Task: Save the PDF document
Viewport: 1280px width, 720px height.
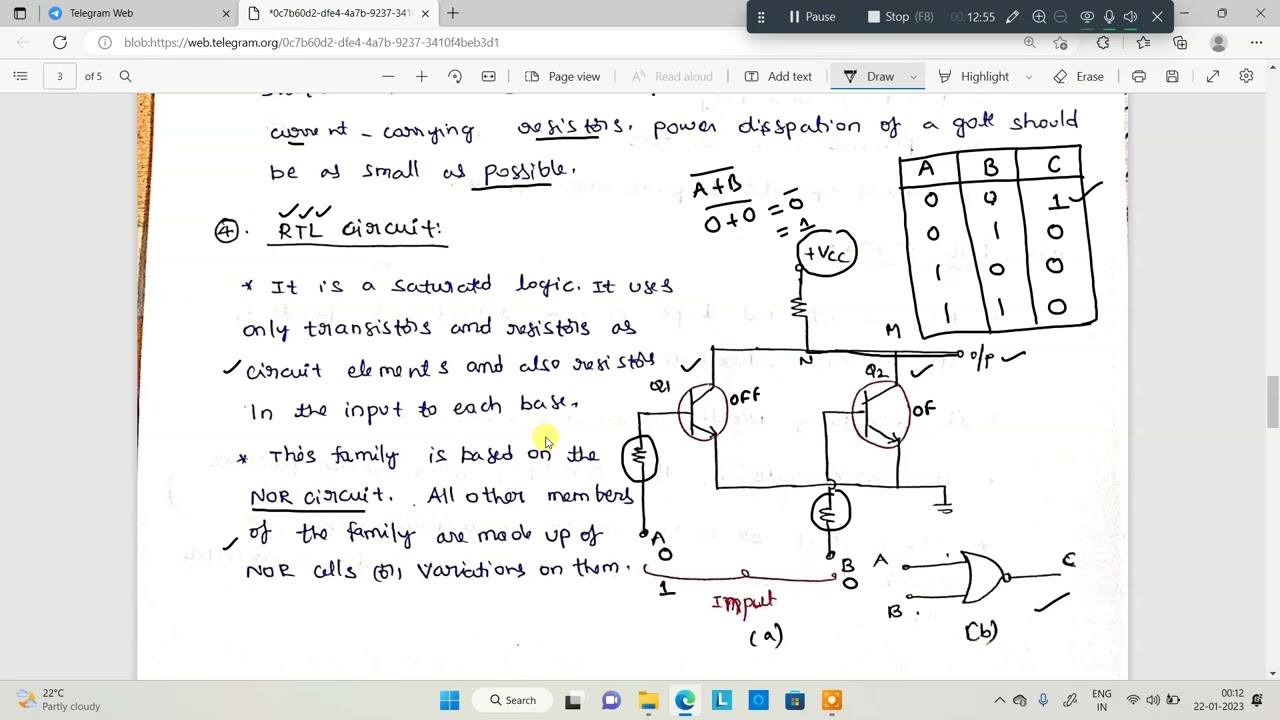Action: click(1172, 76)
